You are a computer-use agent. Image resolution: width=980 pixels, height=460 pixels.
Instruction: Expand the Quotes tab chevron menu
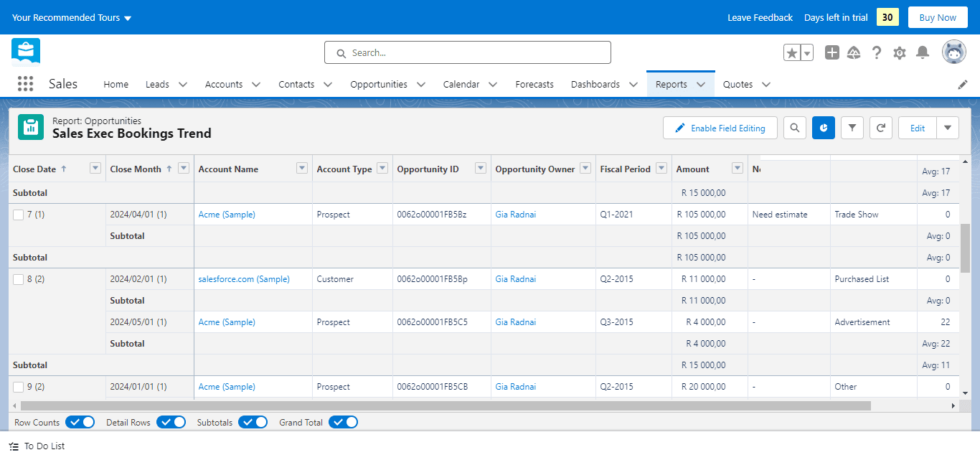766,84
